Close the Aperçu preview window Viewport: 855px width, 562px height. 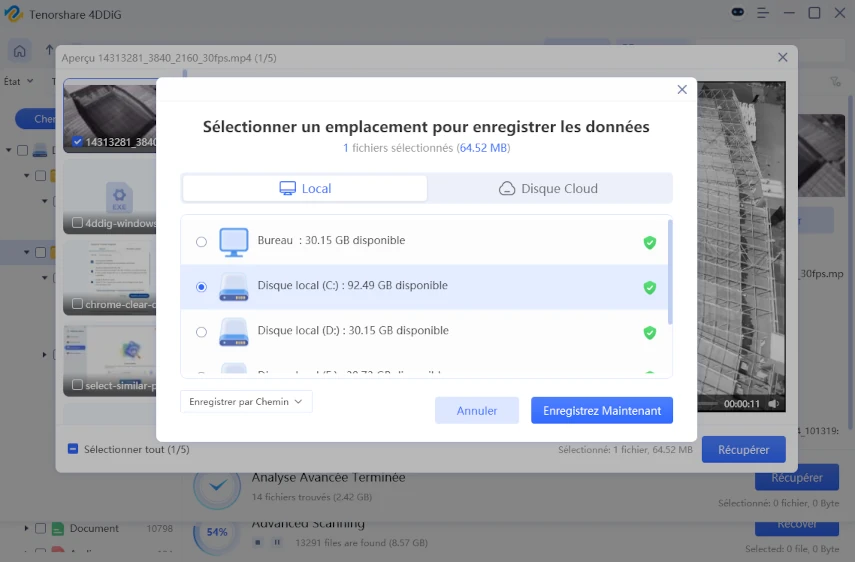782,57
